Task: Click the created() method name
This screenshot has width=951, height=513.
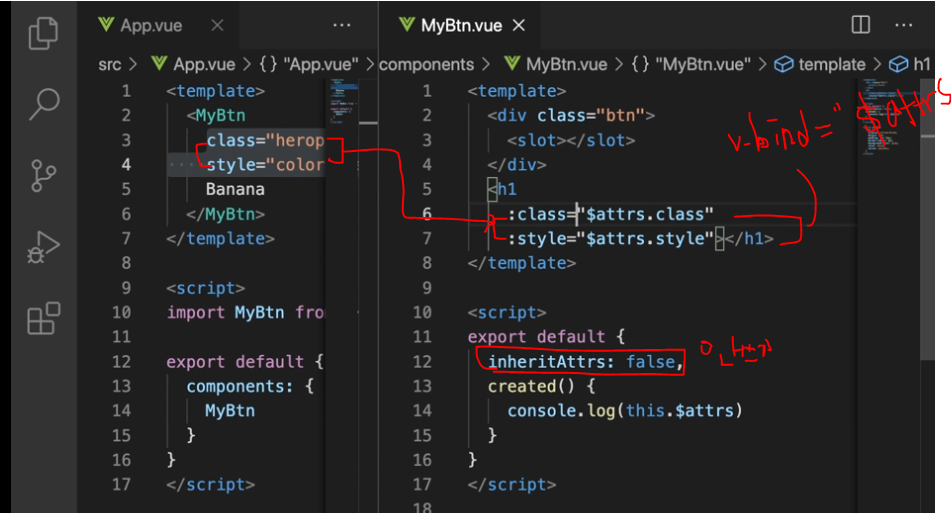Action: click(531, 386)
